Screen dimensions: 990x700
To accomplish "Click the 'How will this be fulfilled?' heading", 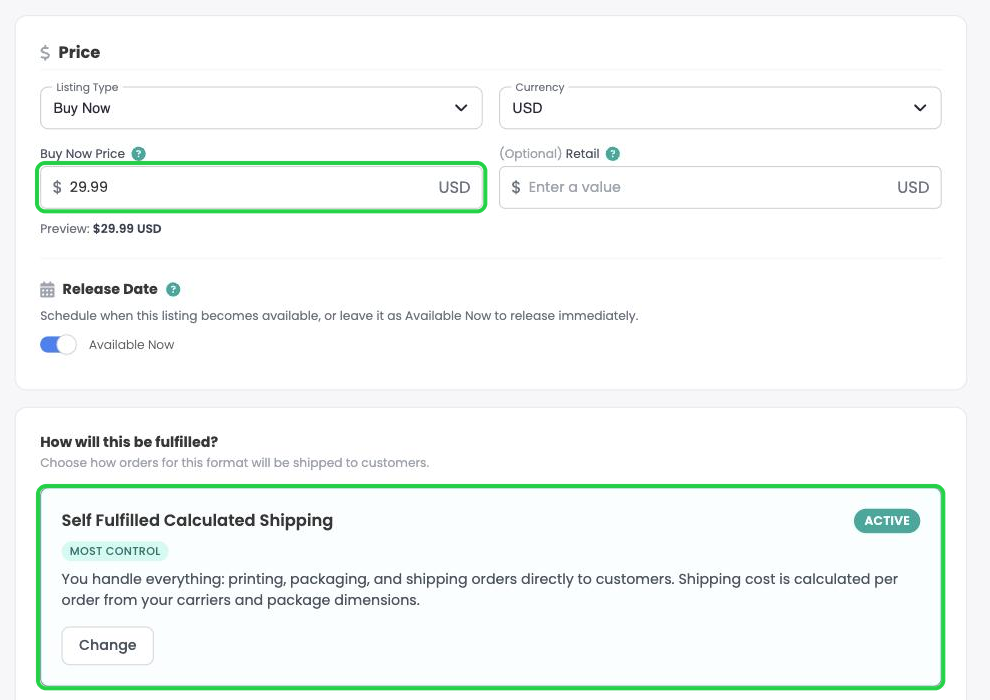I will pyautogui.click(x=129, y=442).
